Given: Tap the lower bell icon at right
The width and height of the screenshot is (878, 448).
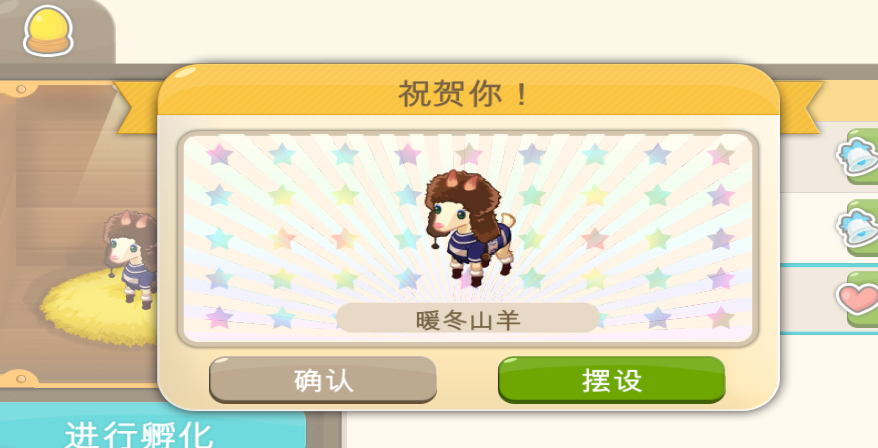Looking at the screenshot, I should click(x=858, y=227).
